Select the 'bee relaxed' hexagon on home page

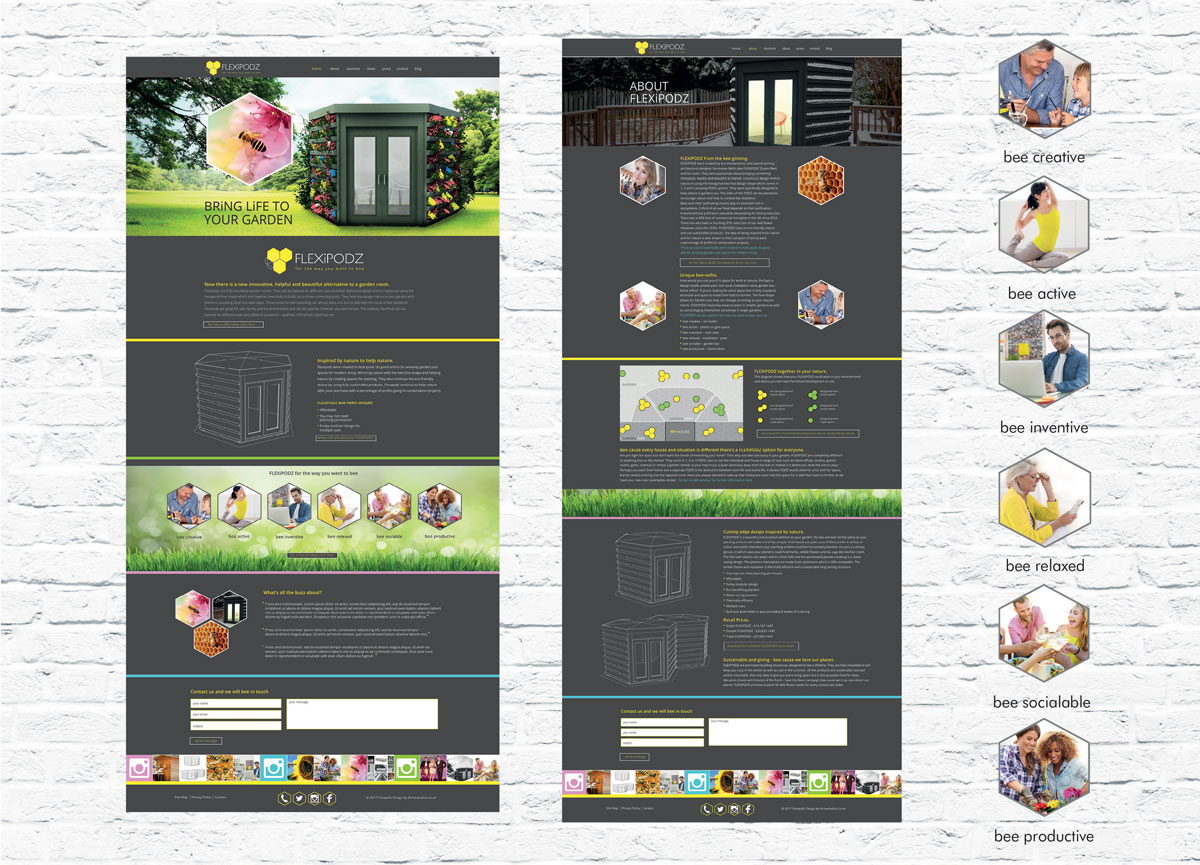[x=339, y=506]
